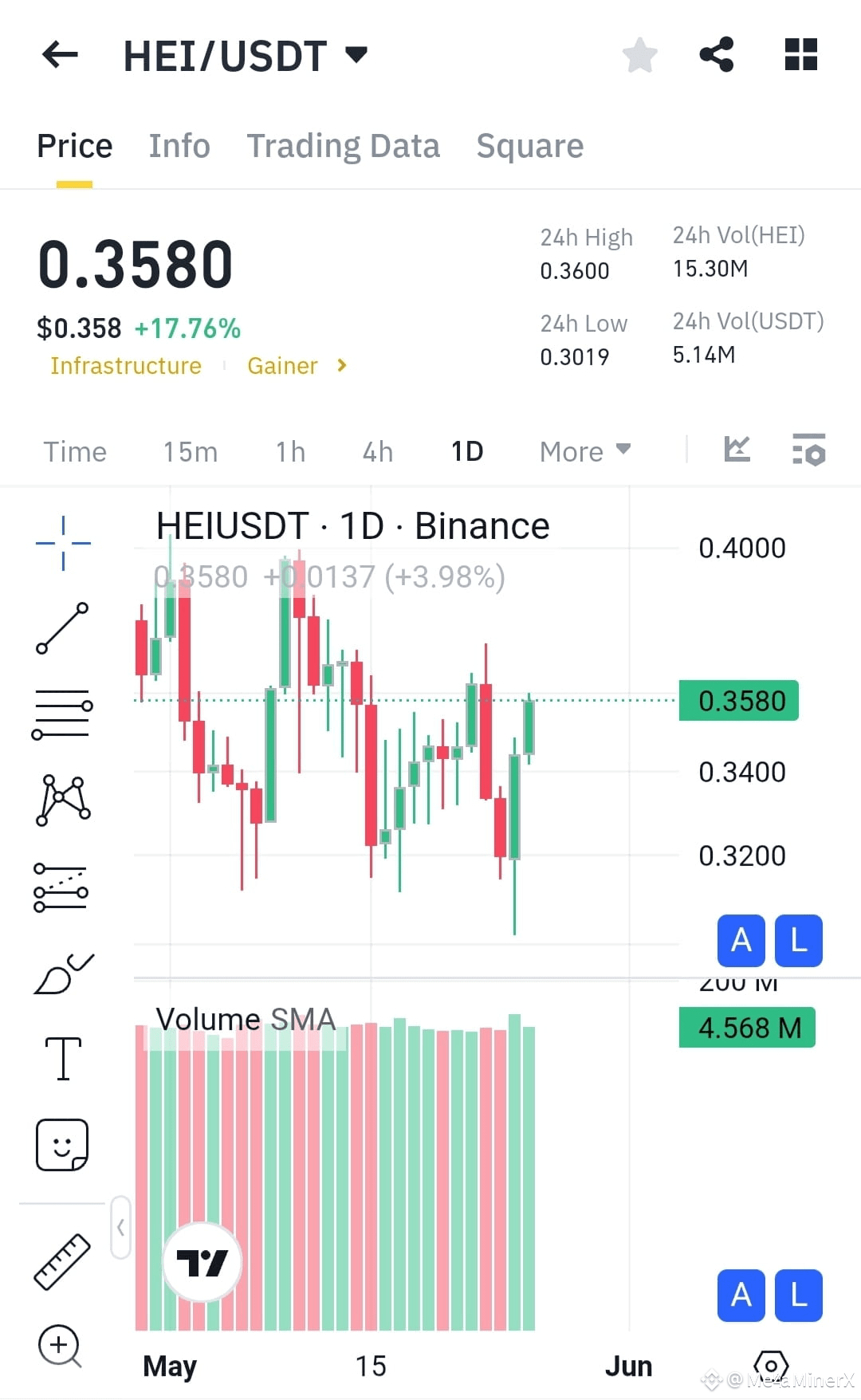Select the 4h interval

[378, 452]
